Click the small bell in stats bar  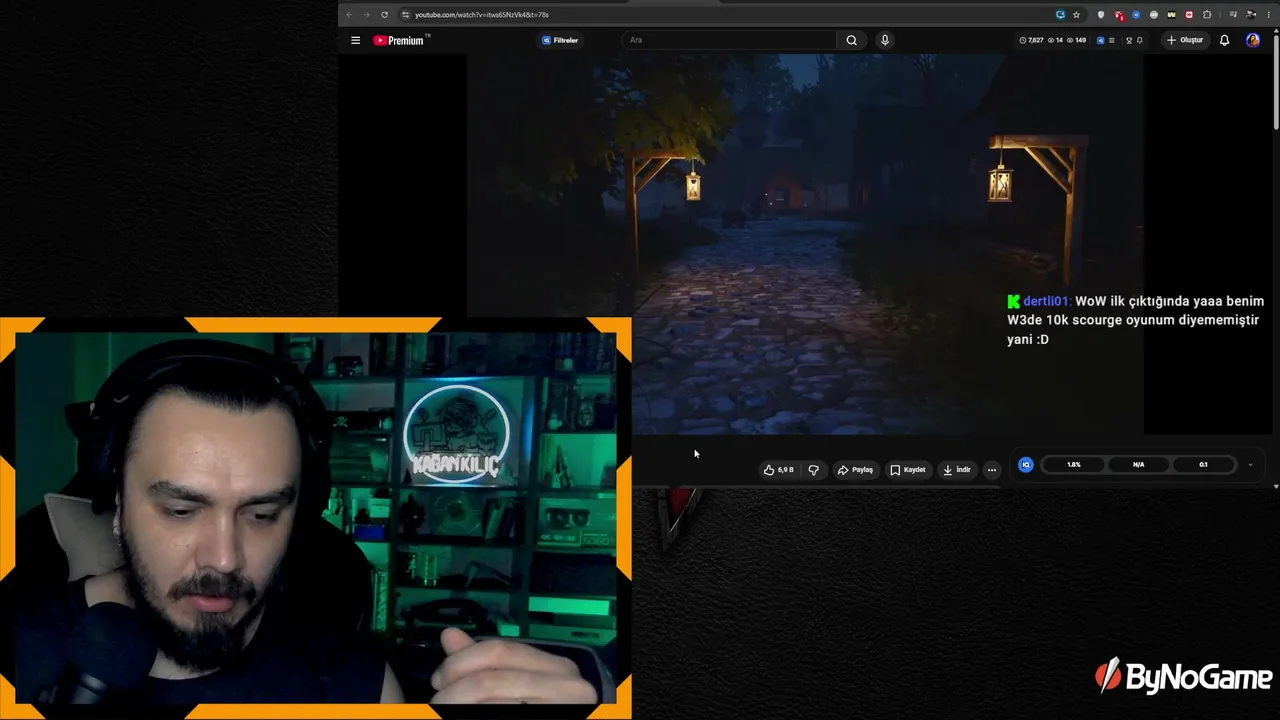pos(1140,40)
